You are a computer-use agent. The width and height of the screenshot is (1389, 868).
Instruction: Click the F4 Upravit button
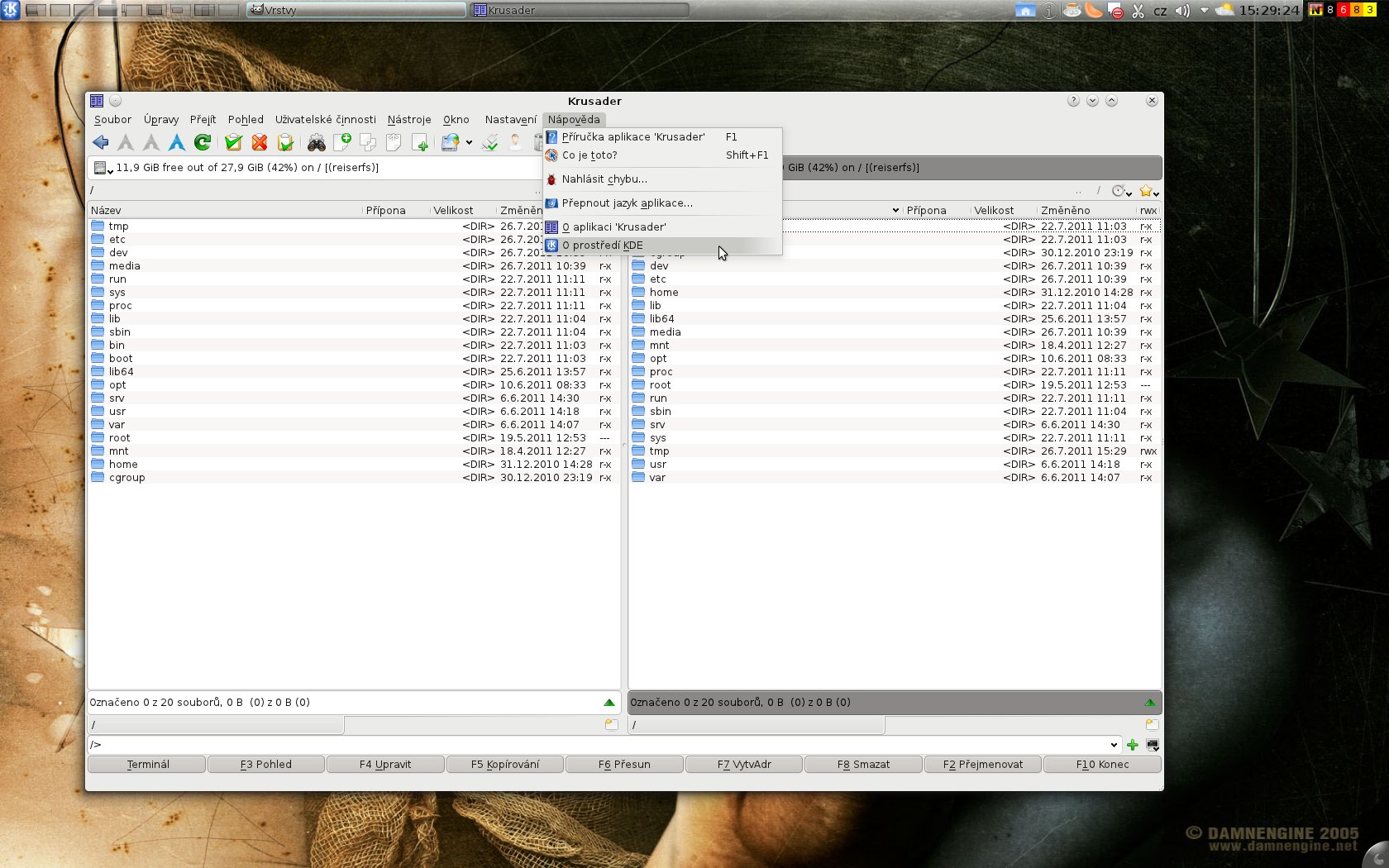(385, 765)
